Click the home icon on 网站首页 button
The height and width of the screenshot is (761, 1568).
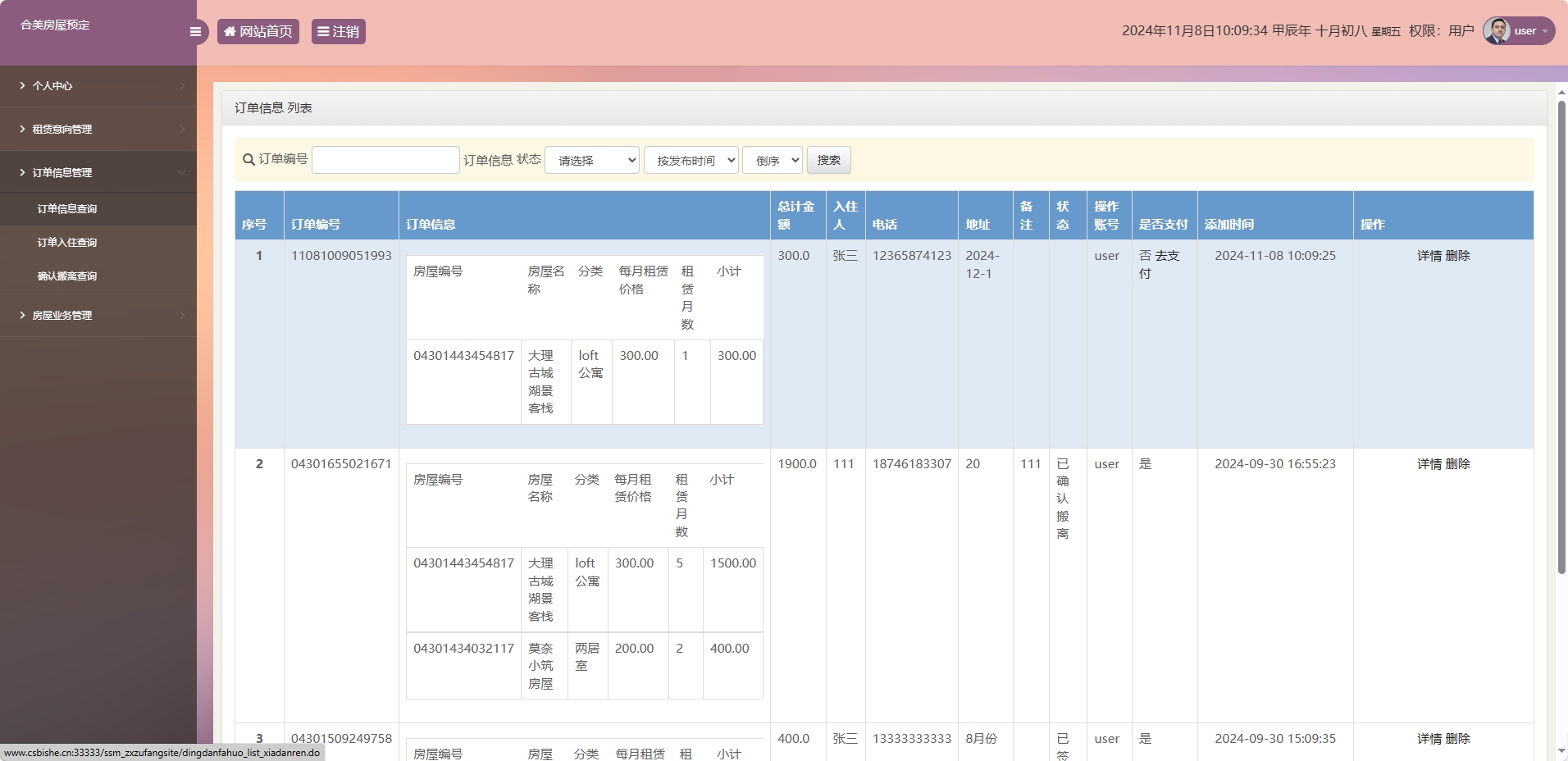point(230,31)
